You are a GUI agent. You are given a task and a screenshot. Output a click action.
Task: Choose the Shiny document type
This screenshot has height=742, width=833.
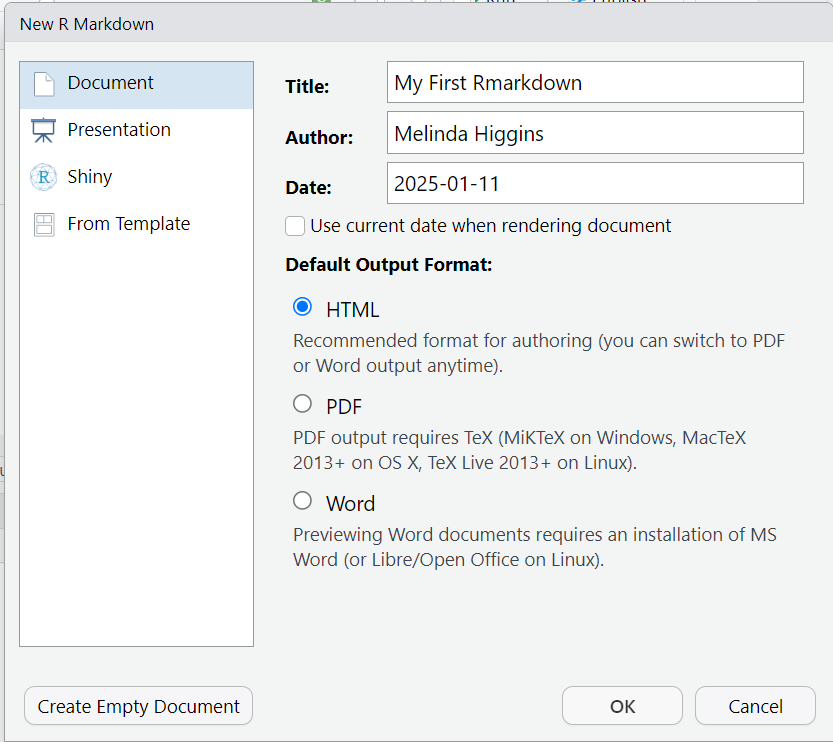click(90, 177)
